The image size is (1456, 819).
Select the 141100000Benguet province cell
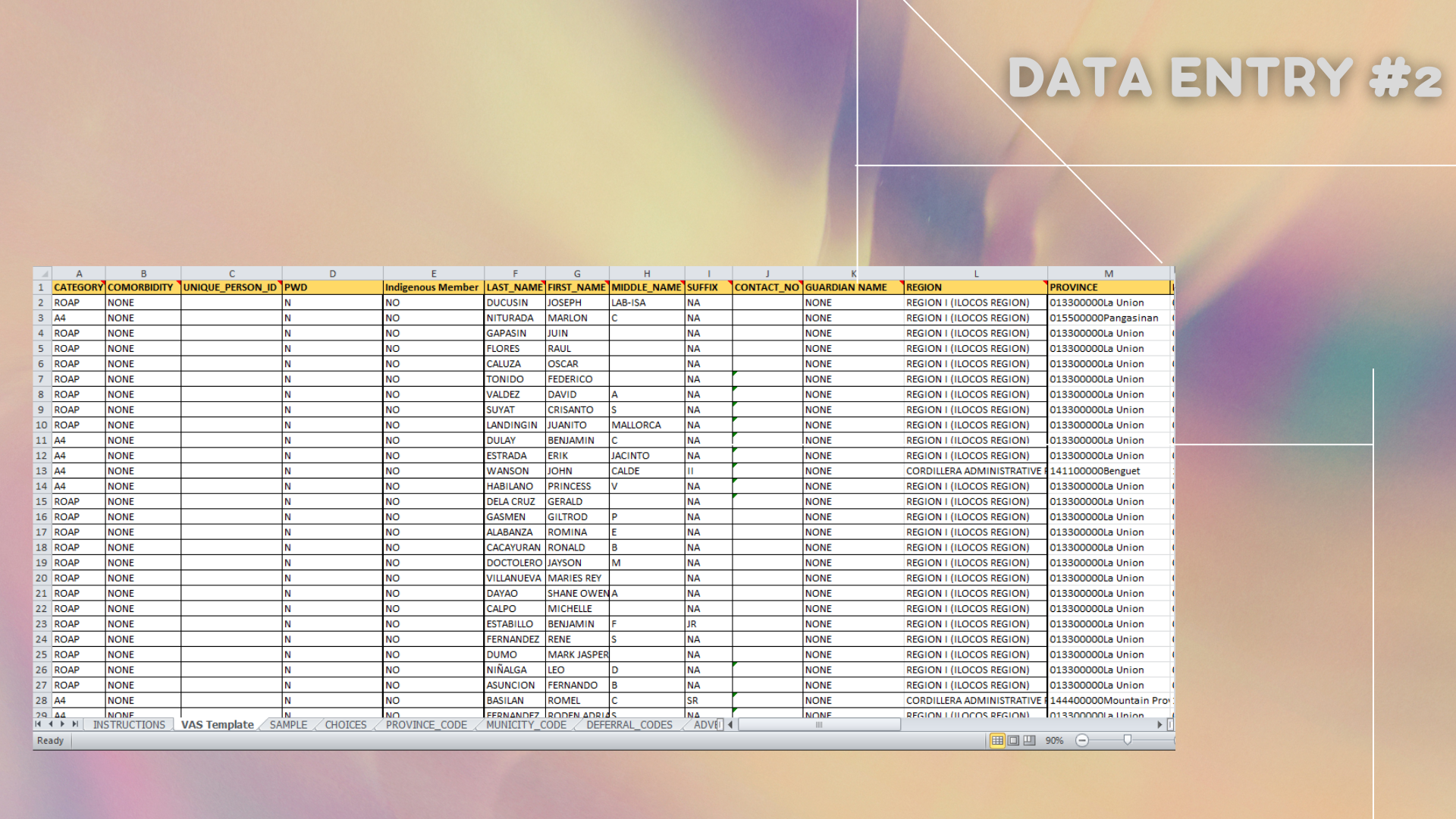click(1109, 471)
